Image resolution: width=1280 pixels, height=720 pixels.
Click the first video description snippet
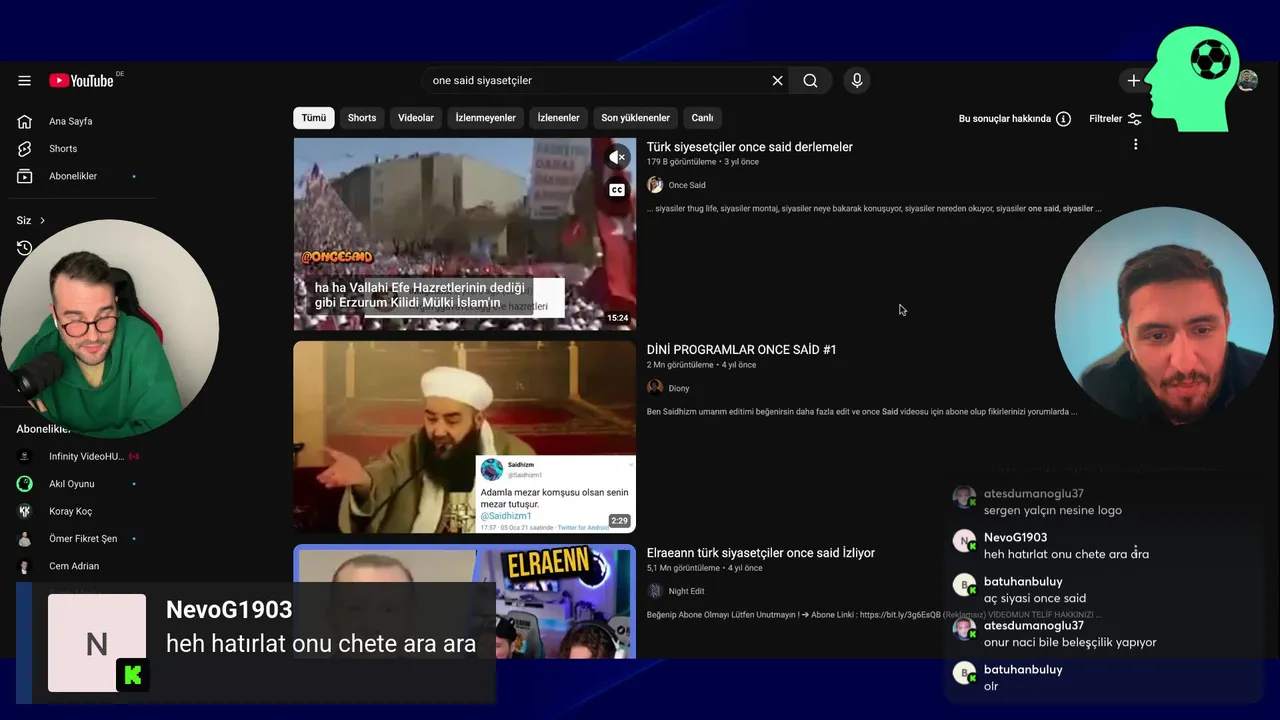click(x=874, y=209)
